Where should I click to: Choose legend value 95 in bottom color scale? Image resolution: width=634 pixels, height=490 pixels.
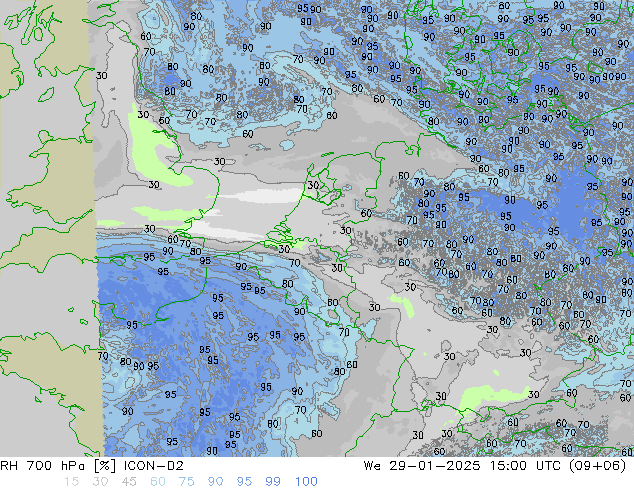tap(244, 482)
